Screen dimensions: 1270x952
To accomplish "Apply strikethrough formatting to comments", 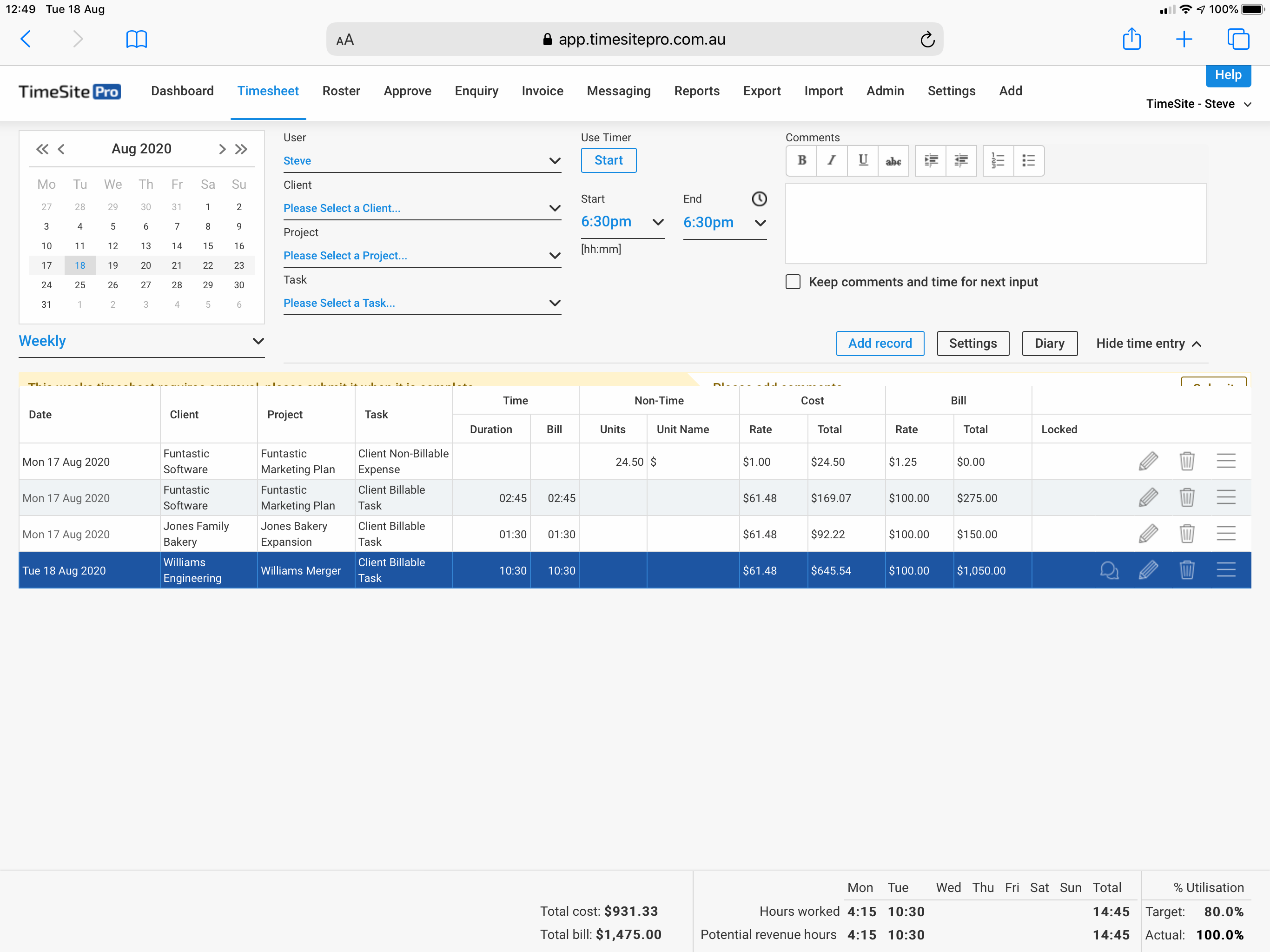I will coord(893,161).
